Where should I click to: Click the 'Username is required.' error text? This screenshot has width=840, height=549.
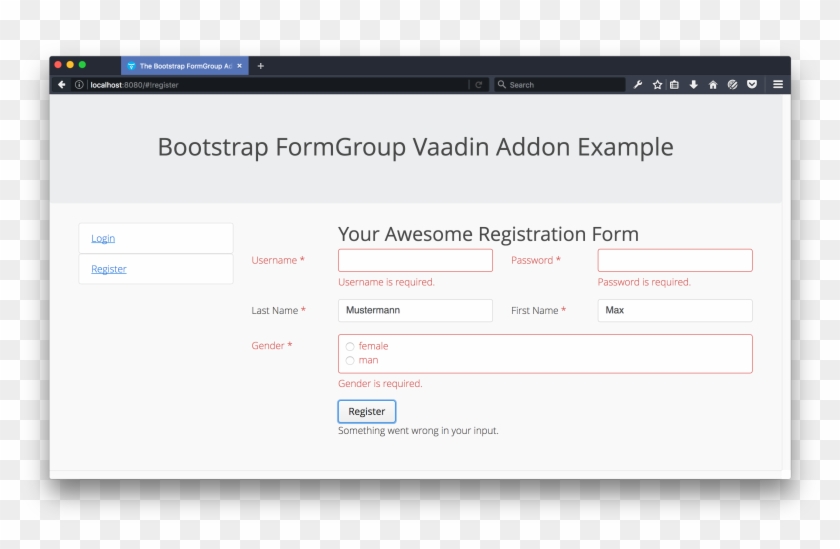tap(386, 282)
